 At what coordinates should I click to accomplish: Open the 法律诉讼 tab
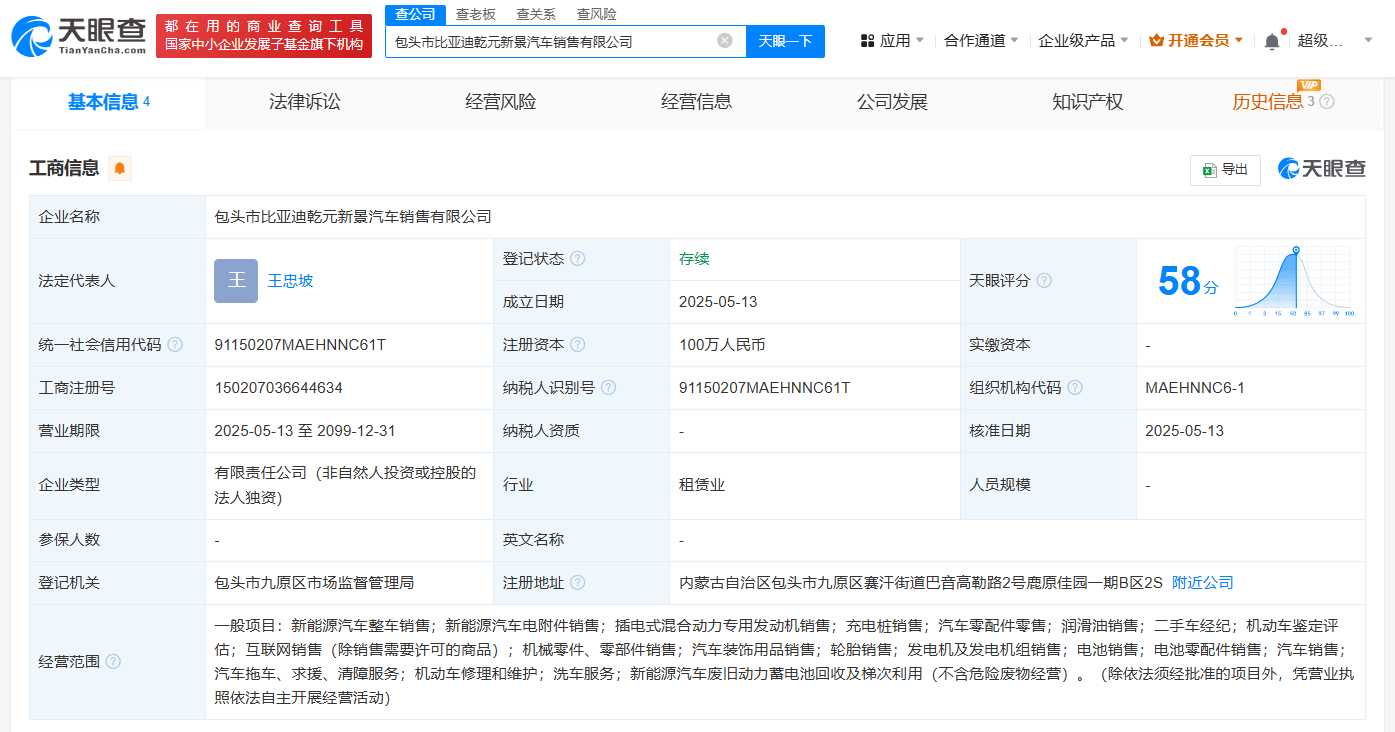coord(305,102)
